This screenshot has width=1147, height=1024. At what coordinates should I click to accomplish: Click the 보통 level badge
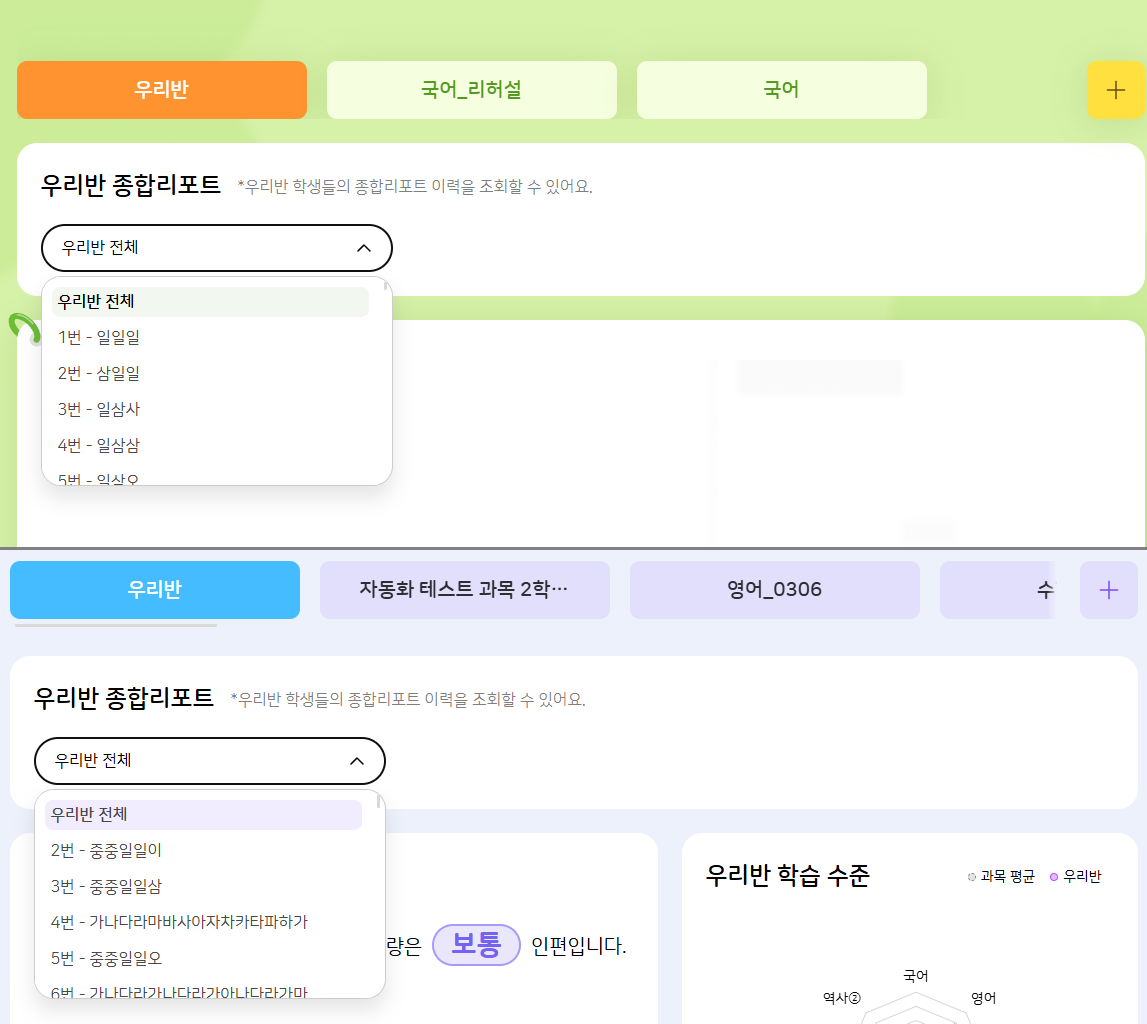click(476, 945)
